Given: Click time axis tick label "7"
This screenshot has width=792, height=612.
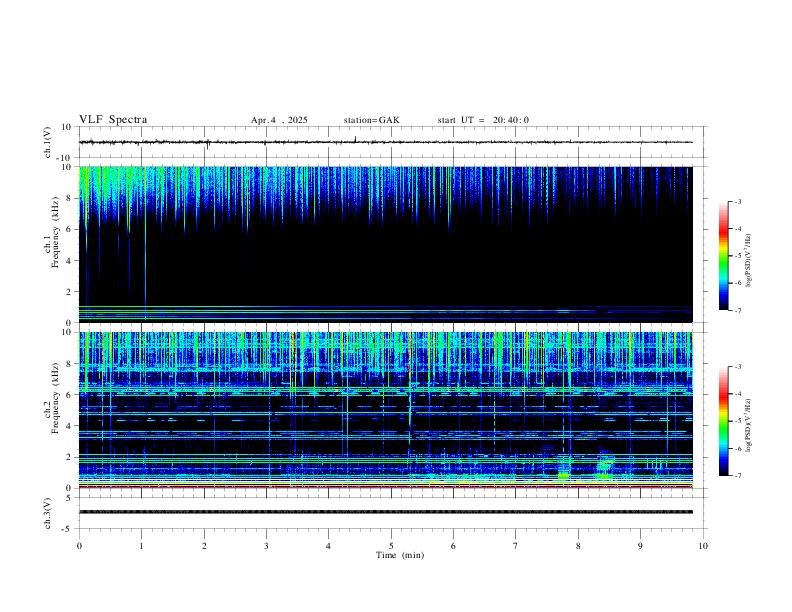Looking at the screenshot, I should point(516,546).
